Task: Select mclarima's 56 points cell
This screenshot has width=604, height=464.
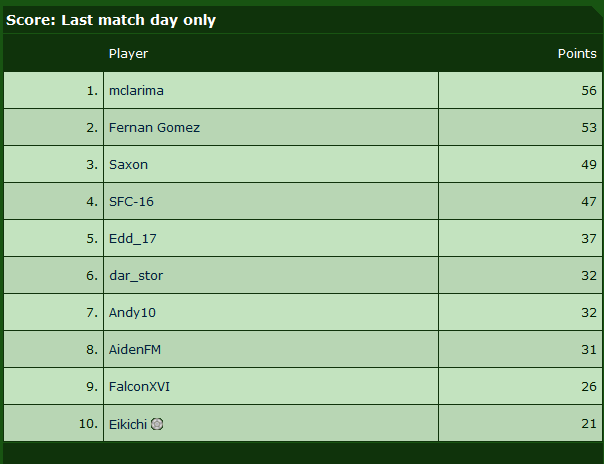Action: click(520, 90)
